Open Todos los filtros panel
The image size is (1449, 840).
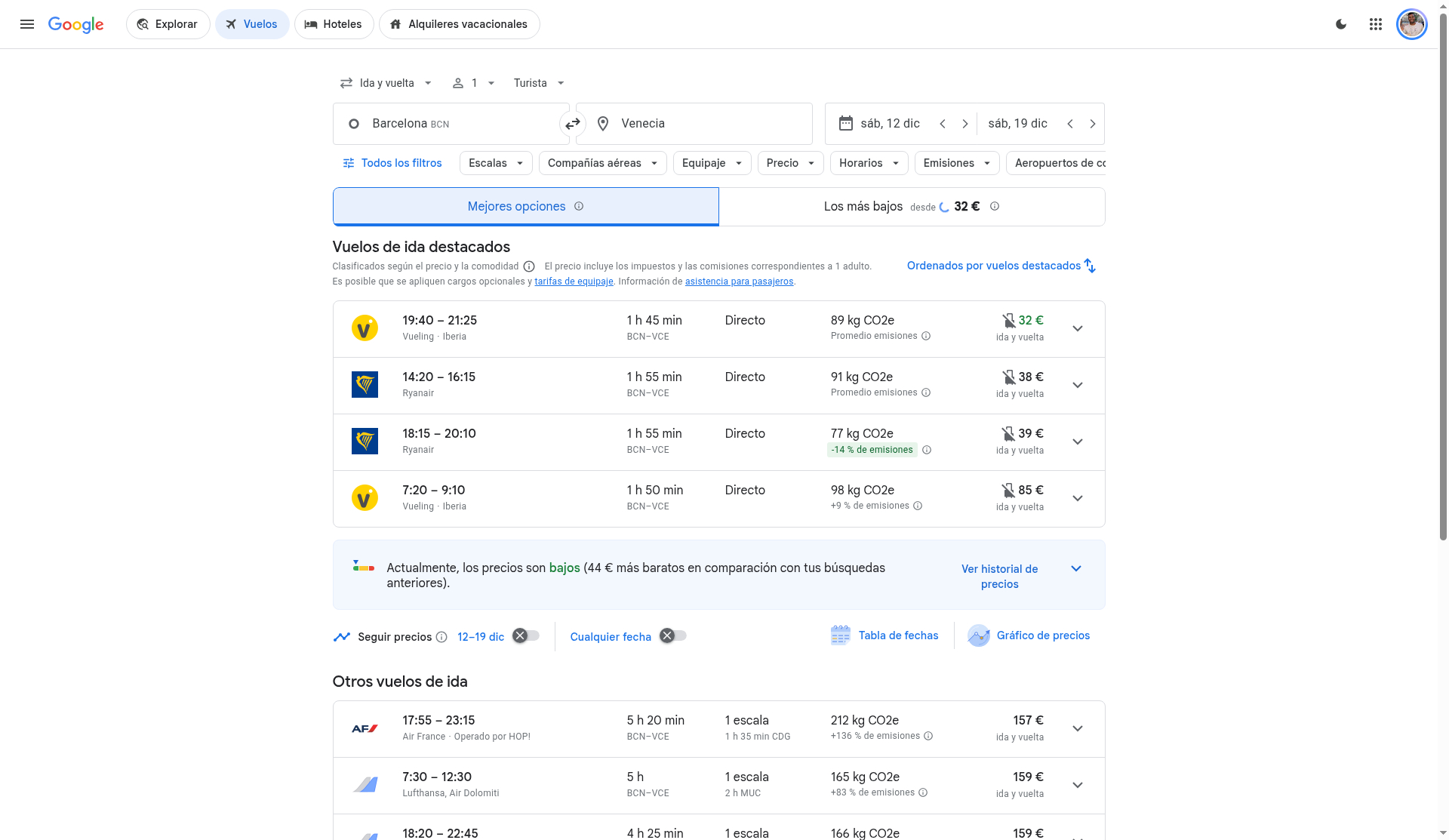[x=392, y=163]
